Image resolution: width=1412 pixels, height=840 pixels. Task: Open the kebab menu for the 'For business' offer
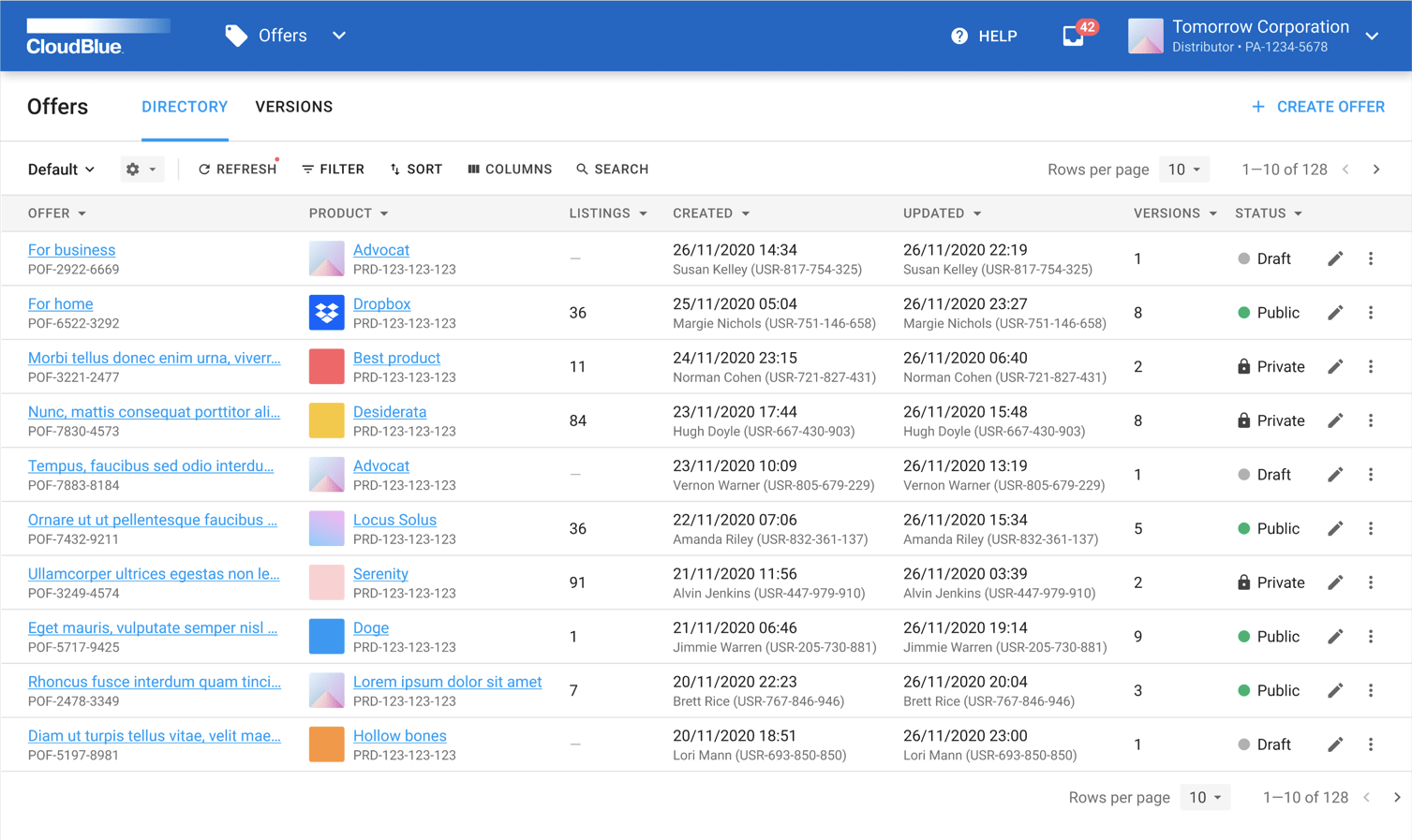[x=1371, y=258]
